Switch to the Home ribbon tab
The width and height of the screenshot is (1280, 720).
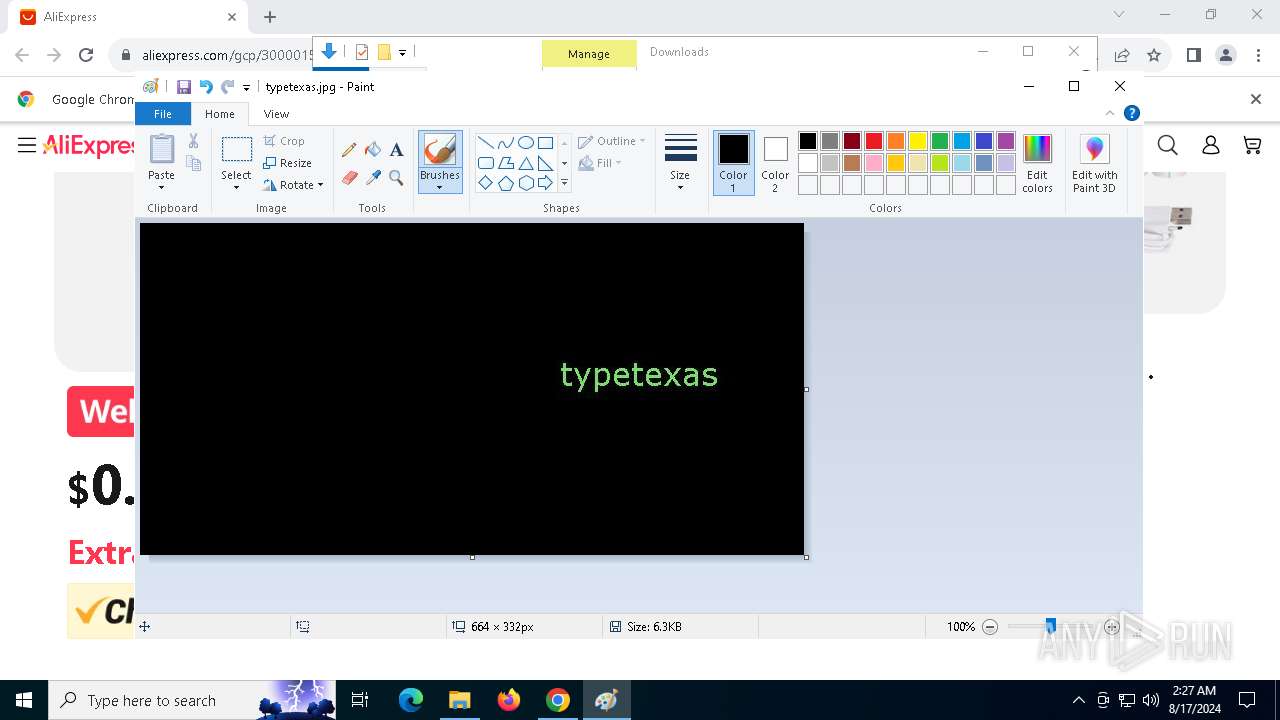pyautogui.click(x=220, y=114)
